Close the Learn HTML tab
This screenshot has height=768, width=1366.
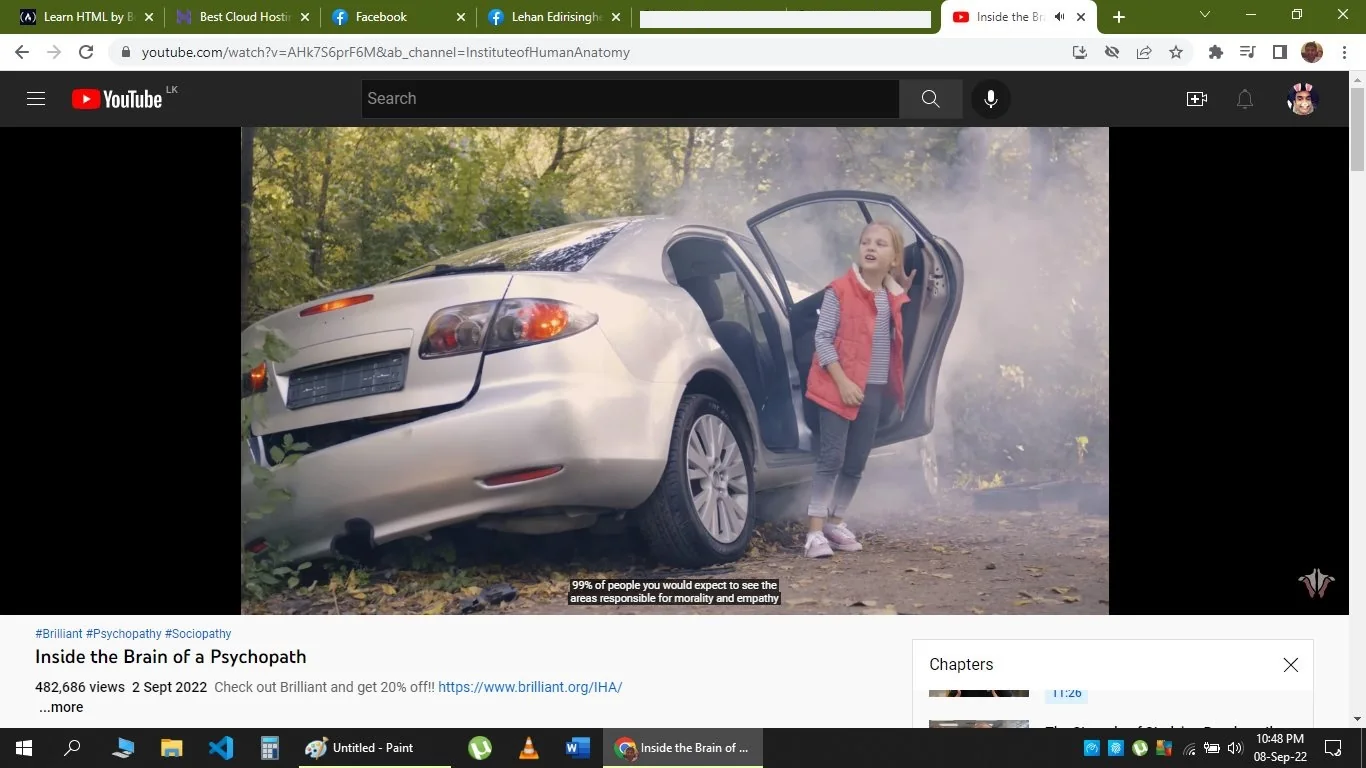click(x=149, y=17)
